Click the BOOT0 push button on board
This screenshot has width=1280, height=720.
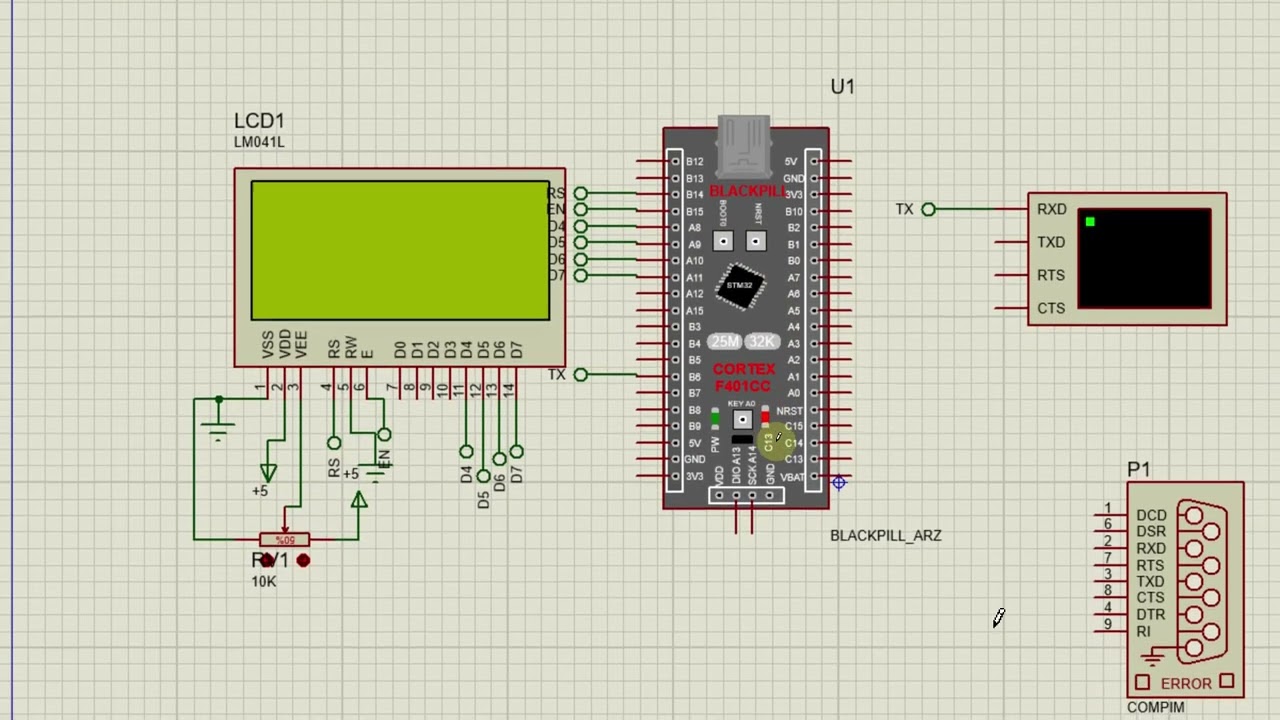pyautogui.click(x=723, y=242)
